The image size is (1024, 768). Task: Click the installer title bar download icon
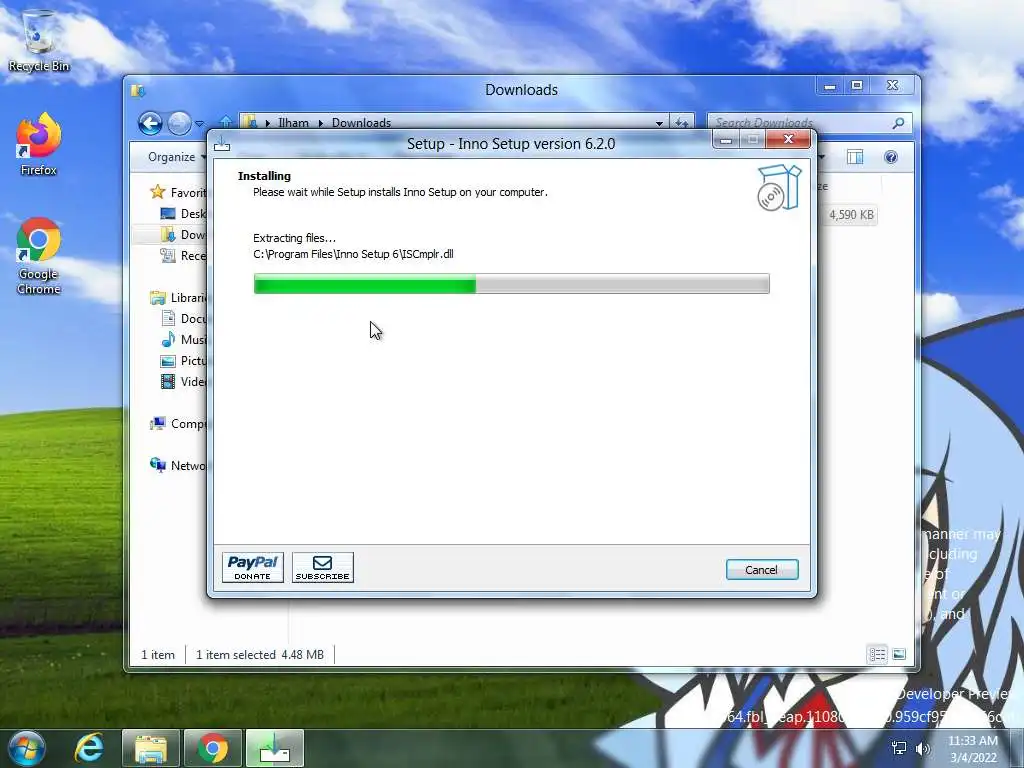(x=222, y=143)
